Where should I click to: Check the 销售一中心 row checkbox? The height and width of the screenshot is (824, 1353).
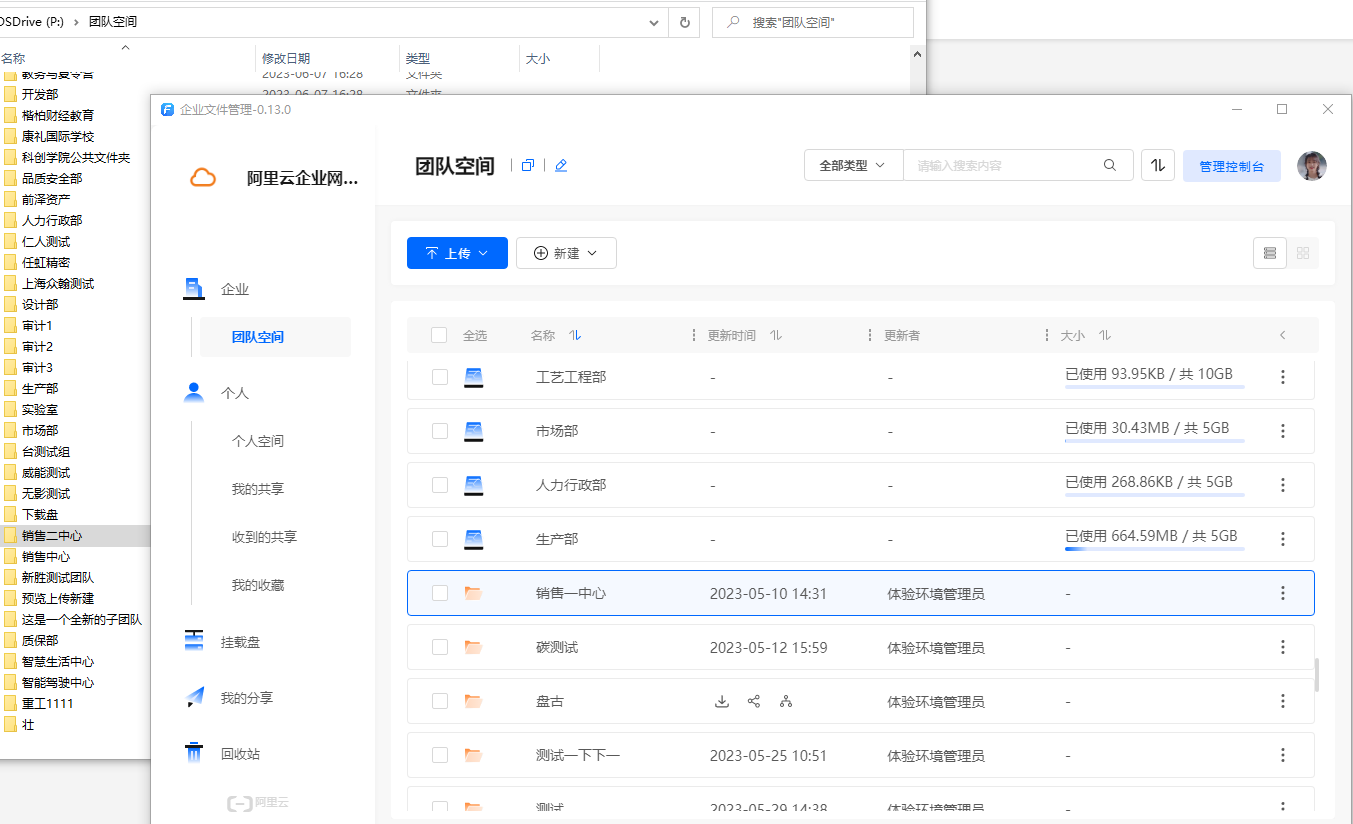click(439, 593)
